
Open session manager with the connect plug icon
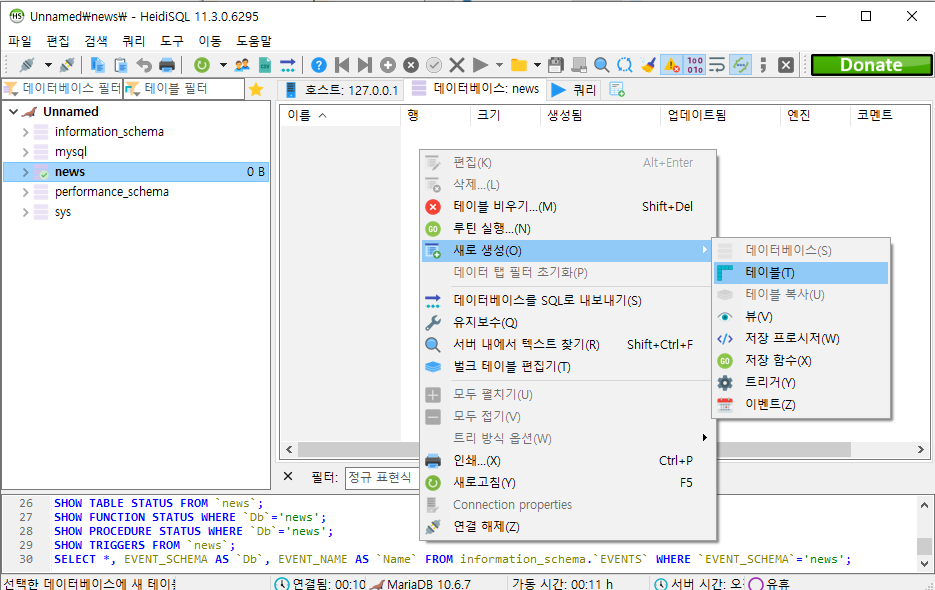pos(27,65)
